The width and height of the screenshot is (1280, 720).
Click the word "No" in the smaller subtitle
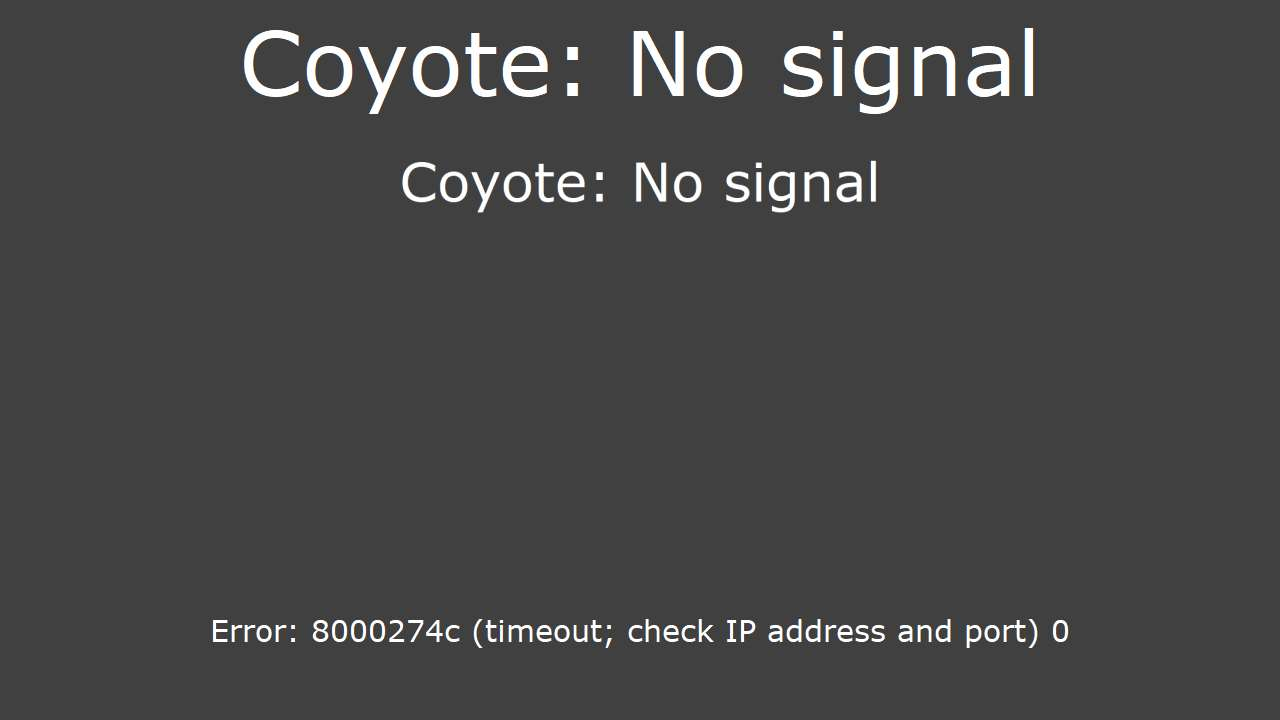(x=667, y=183)
